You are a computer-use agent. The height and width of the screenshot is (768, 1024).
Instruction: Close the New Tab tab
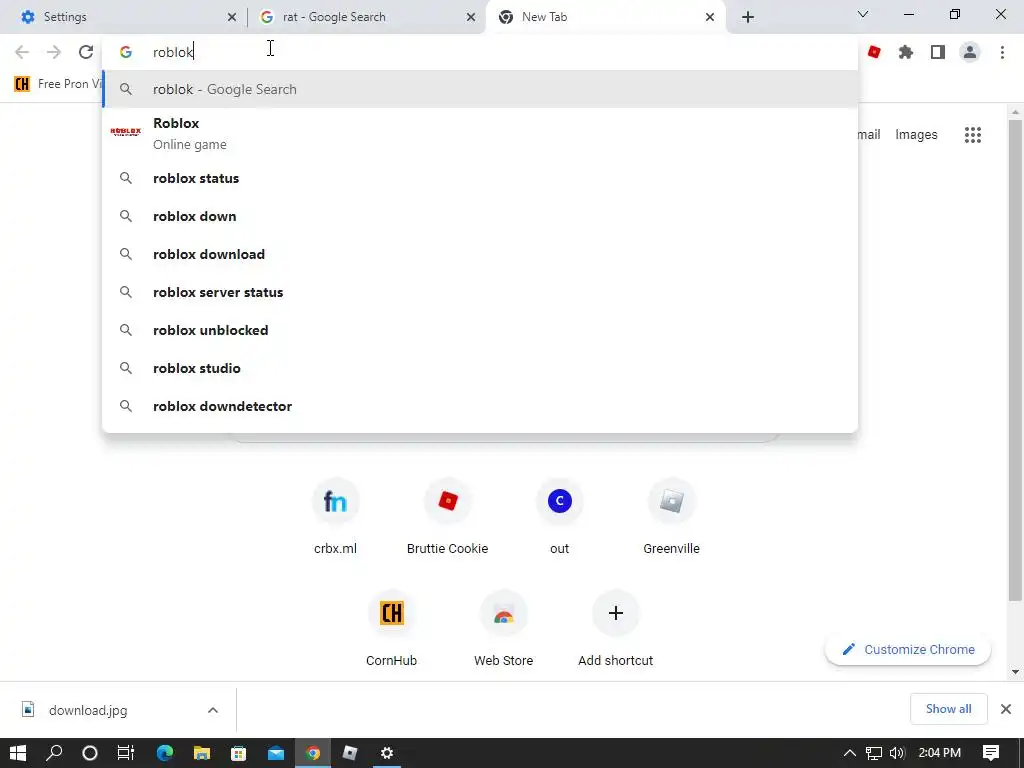coord(710,17)
